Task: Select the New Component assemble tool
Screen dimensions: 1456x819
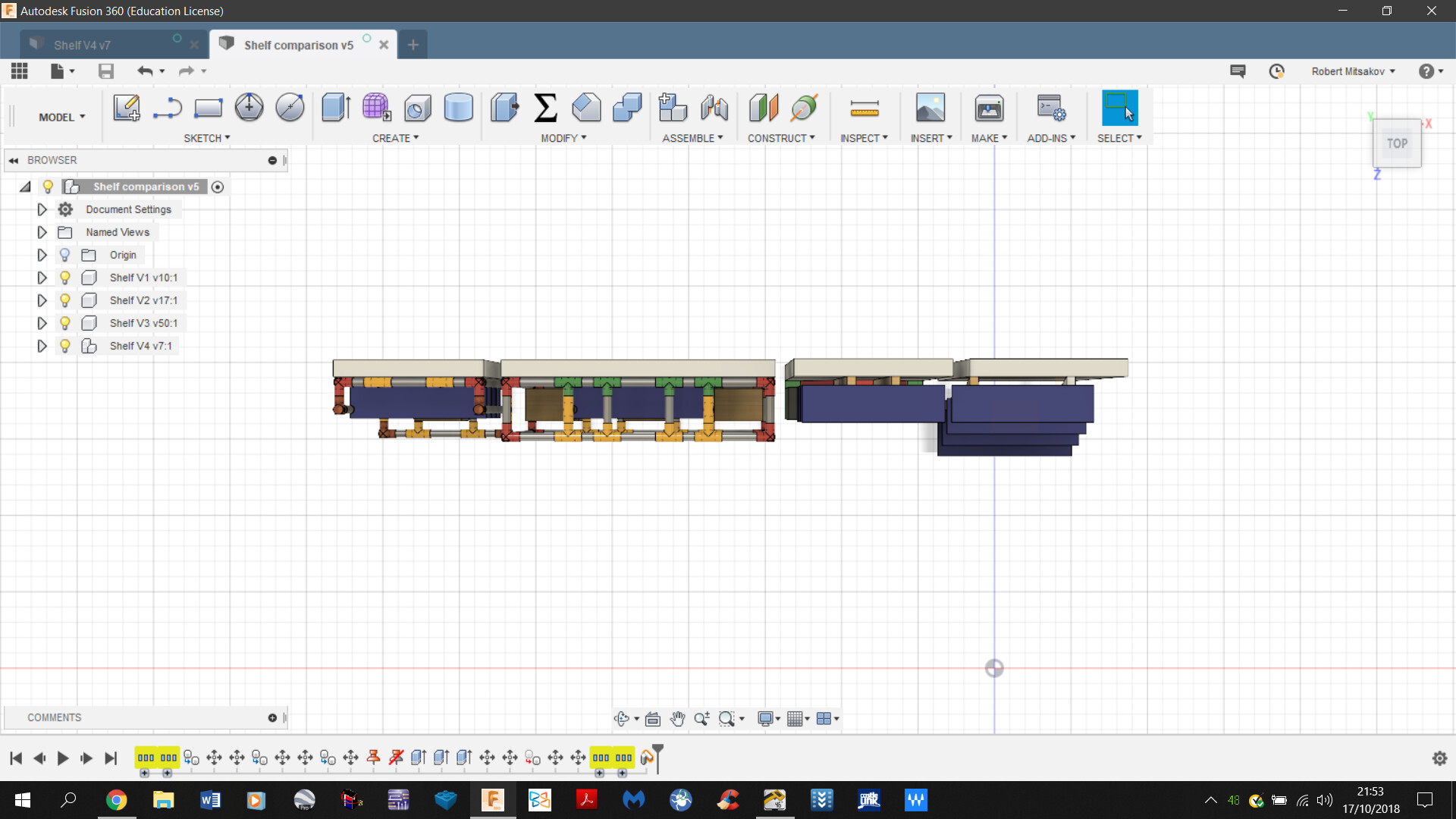Action: pyautogui.click(x=672, y=108)
